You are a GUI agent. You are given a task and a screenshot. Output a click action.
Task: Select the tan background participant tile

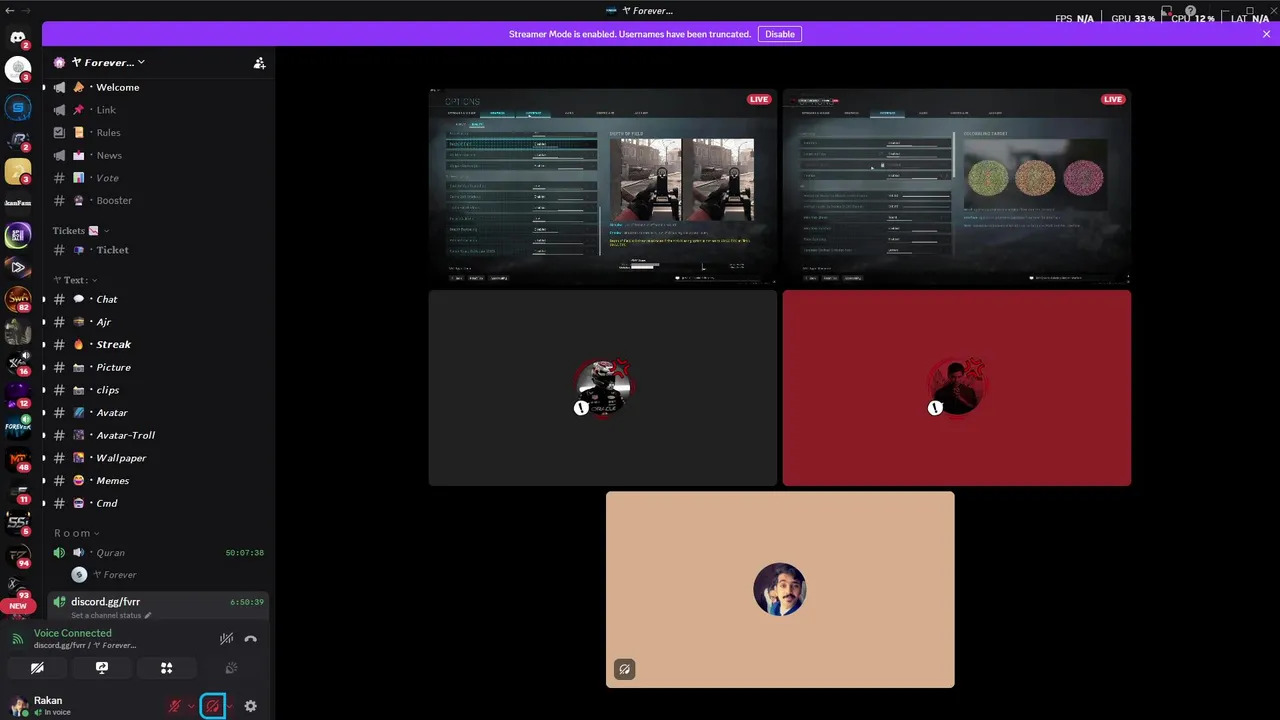780,589
